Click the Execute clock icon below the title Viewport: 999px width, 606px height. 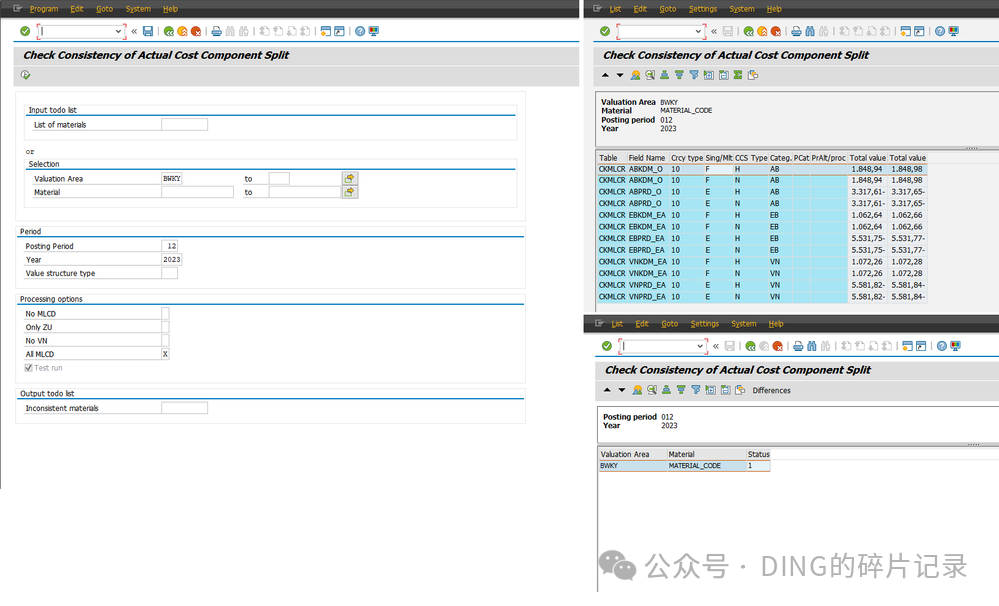(25, 75)
